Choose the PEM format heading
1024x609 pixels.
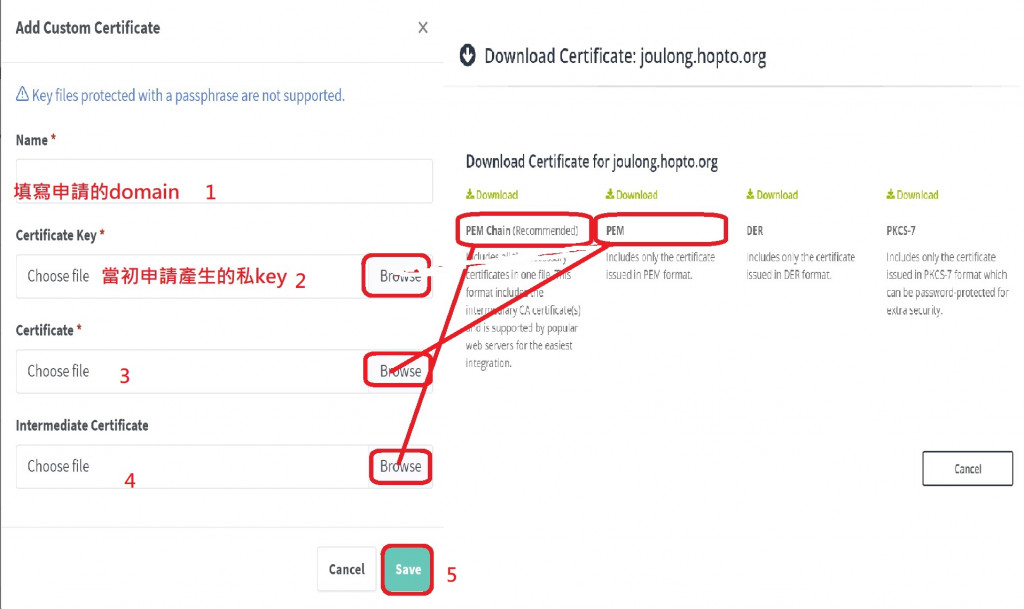615,230
